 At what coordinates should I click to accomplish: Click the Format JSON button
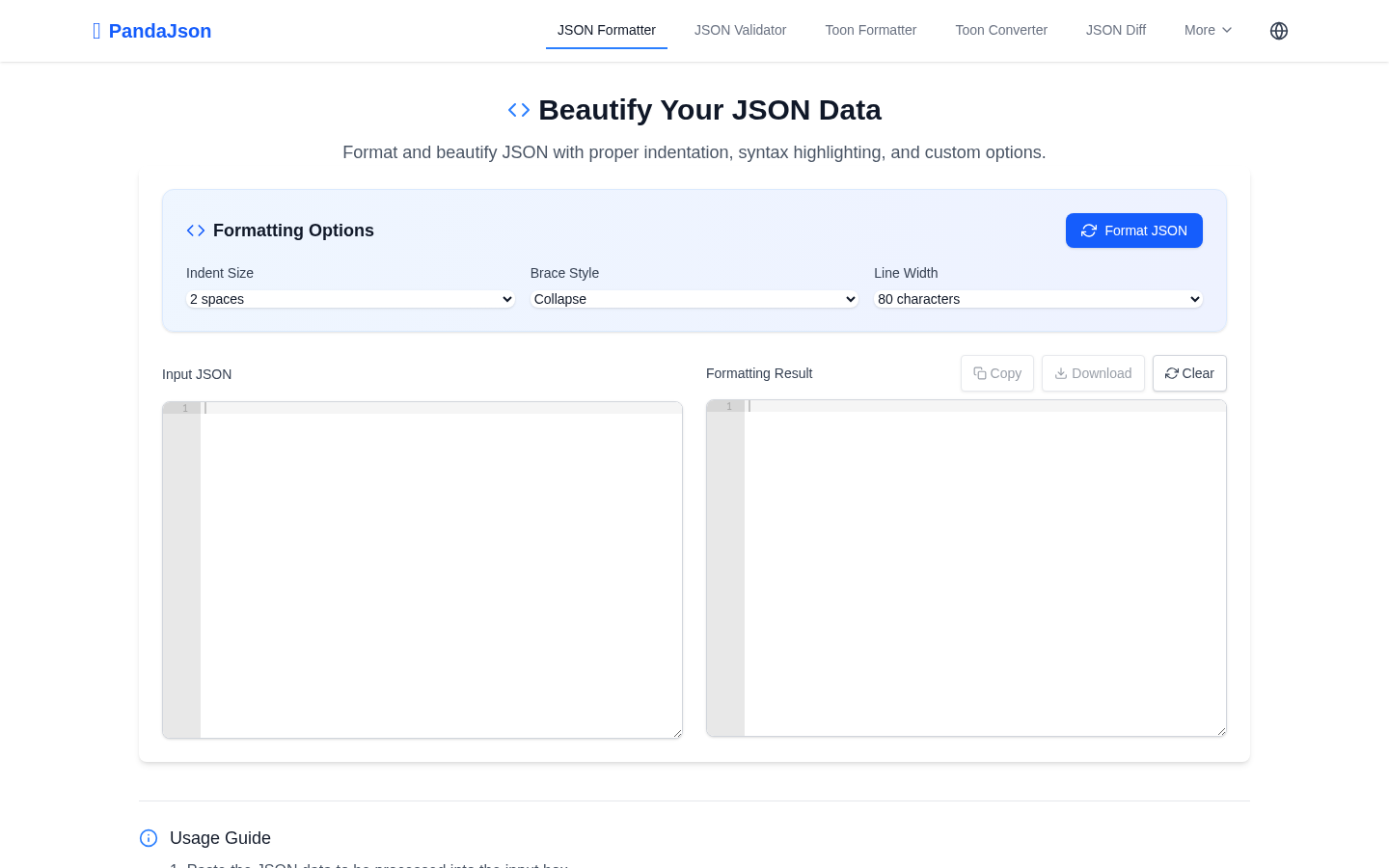click(1134, 231)
